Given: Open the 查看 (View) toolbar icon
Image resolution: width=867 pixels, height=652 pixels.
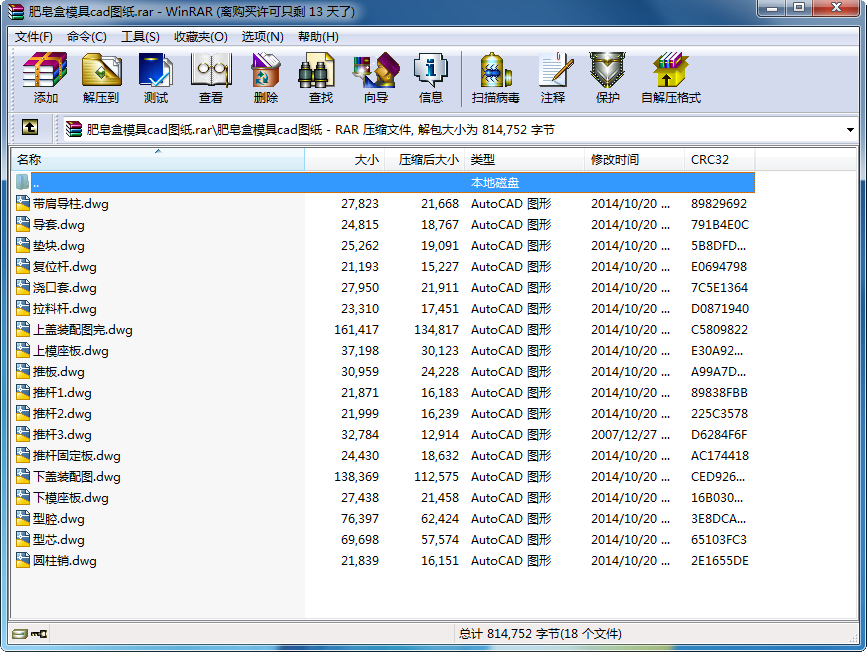Looking at the screenshot, I should [211, 77].
